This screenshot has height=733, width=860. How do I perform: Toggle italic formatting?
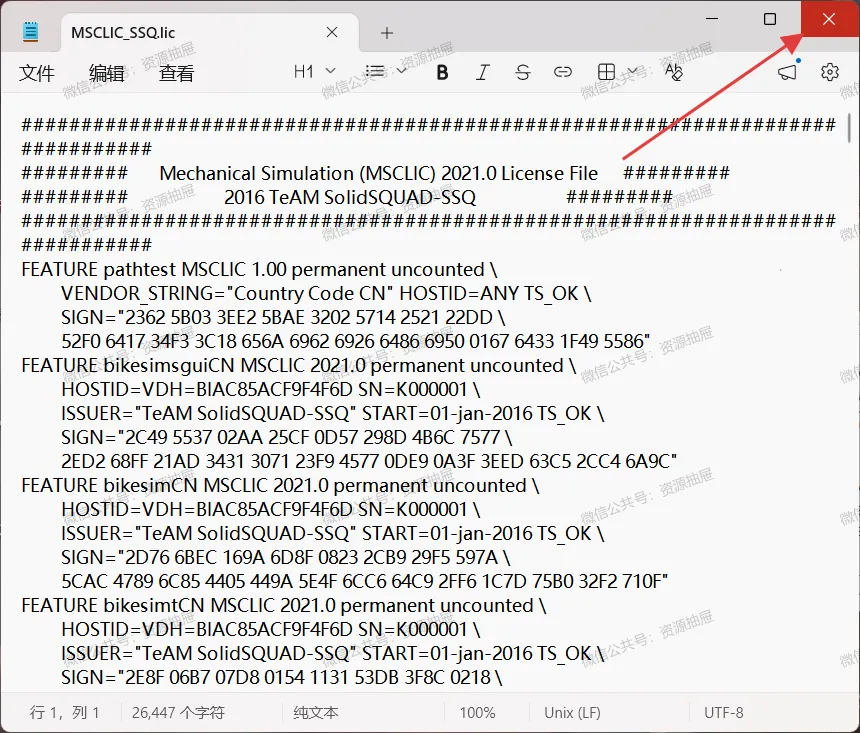click(x=482, y=72)
